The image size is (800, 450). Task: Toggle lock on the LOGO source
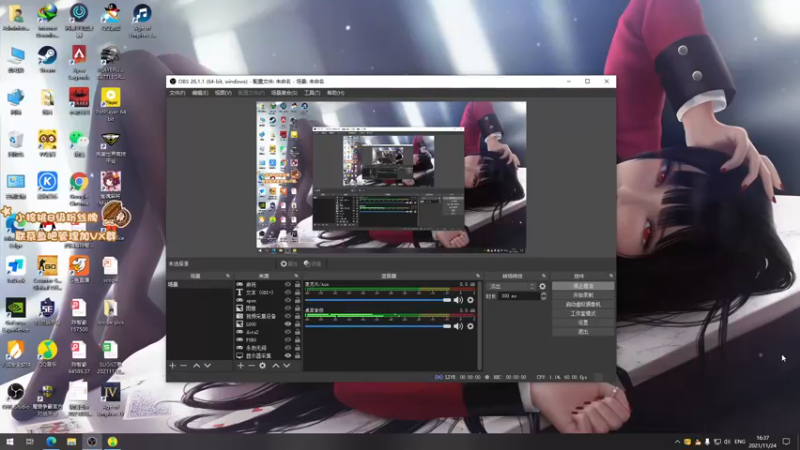click(x=297, y=324)
